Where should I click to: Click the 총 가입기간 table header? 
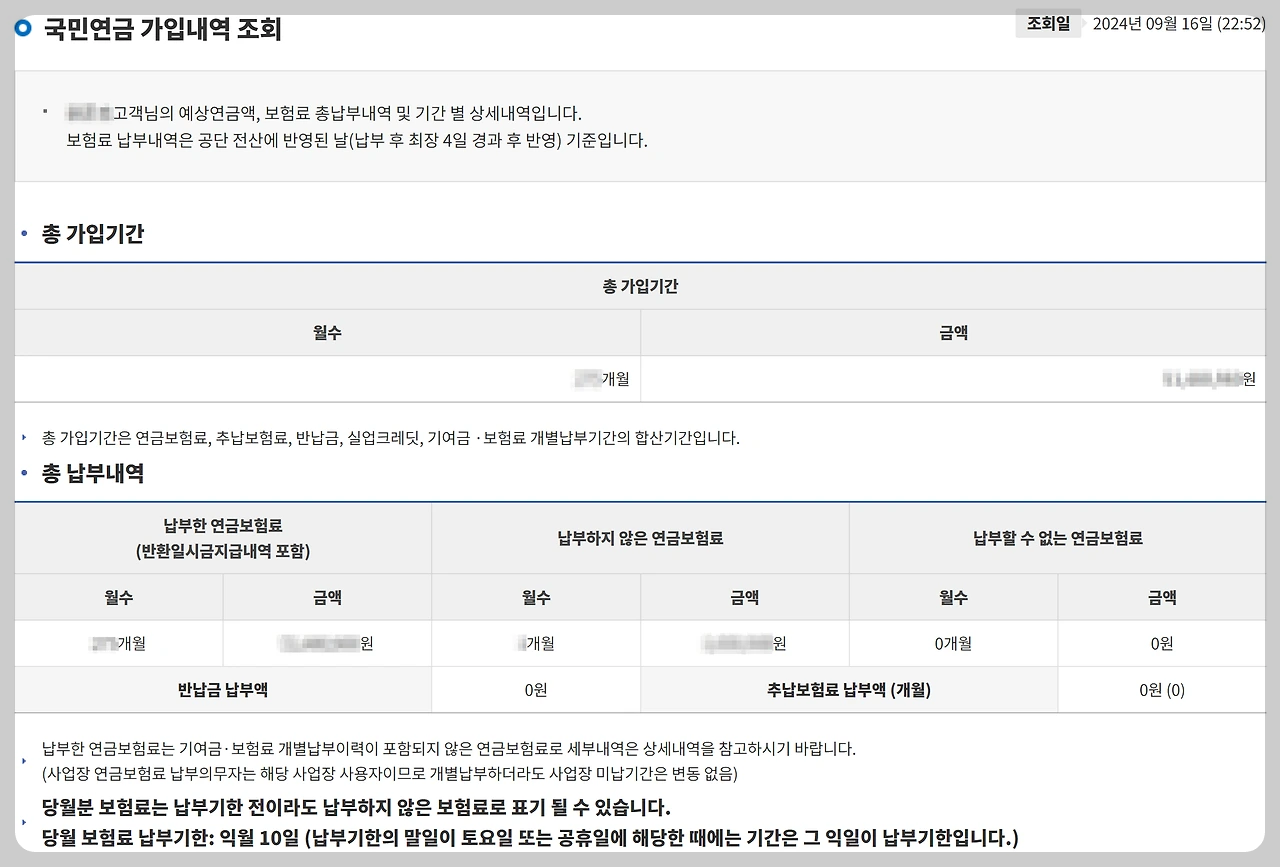(640, 285)
